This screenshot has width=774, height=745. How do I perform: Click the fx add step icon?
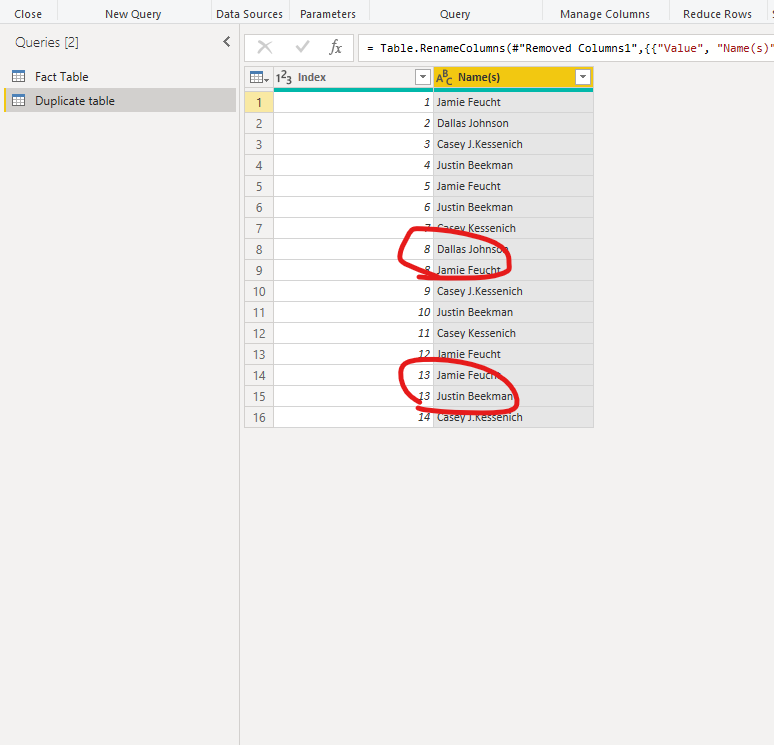(336, 47)
